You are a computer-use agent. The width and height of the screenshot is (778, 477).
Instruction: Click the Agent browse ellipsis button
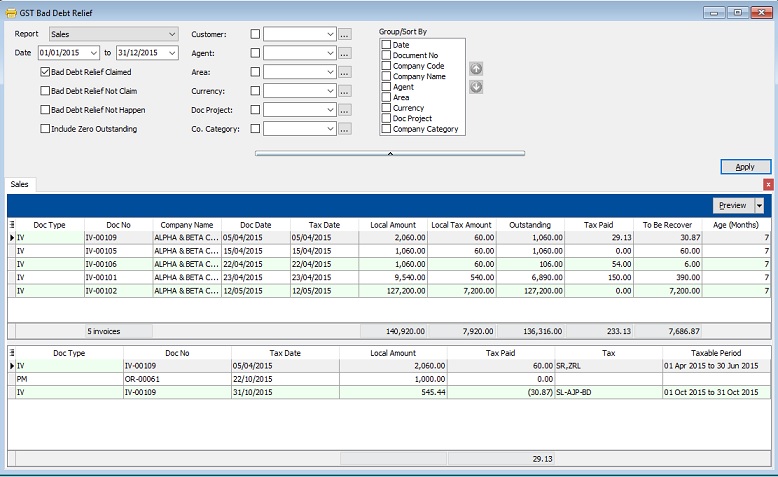(345, 53)
